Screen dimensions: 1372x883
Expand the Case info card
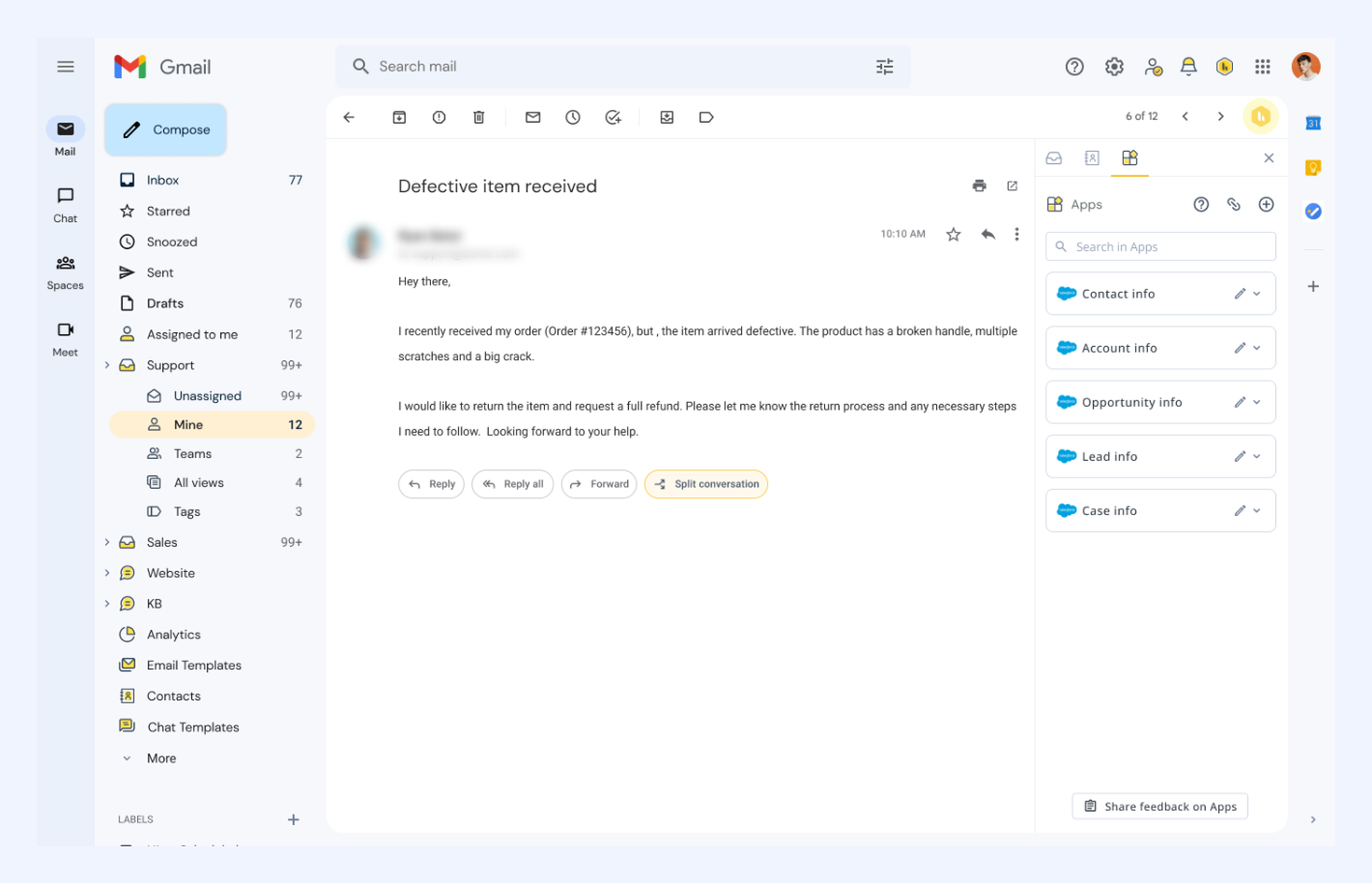coord(1257,510)
